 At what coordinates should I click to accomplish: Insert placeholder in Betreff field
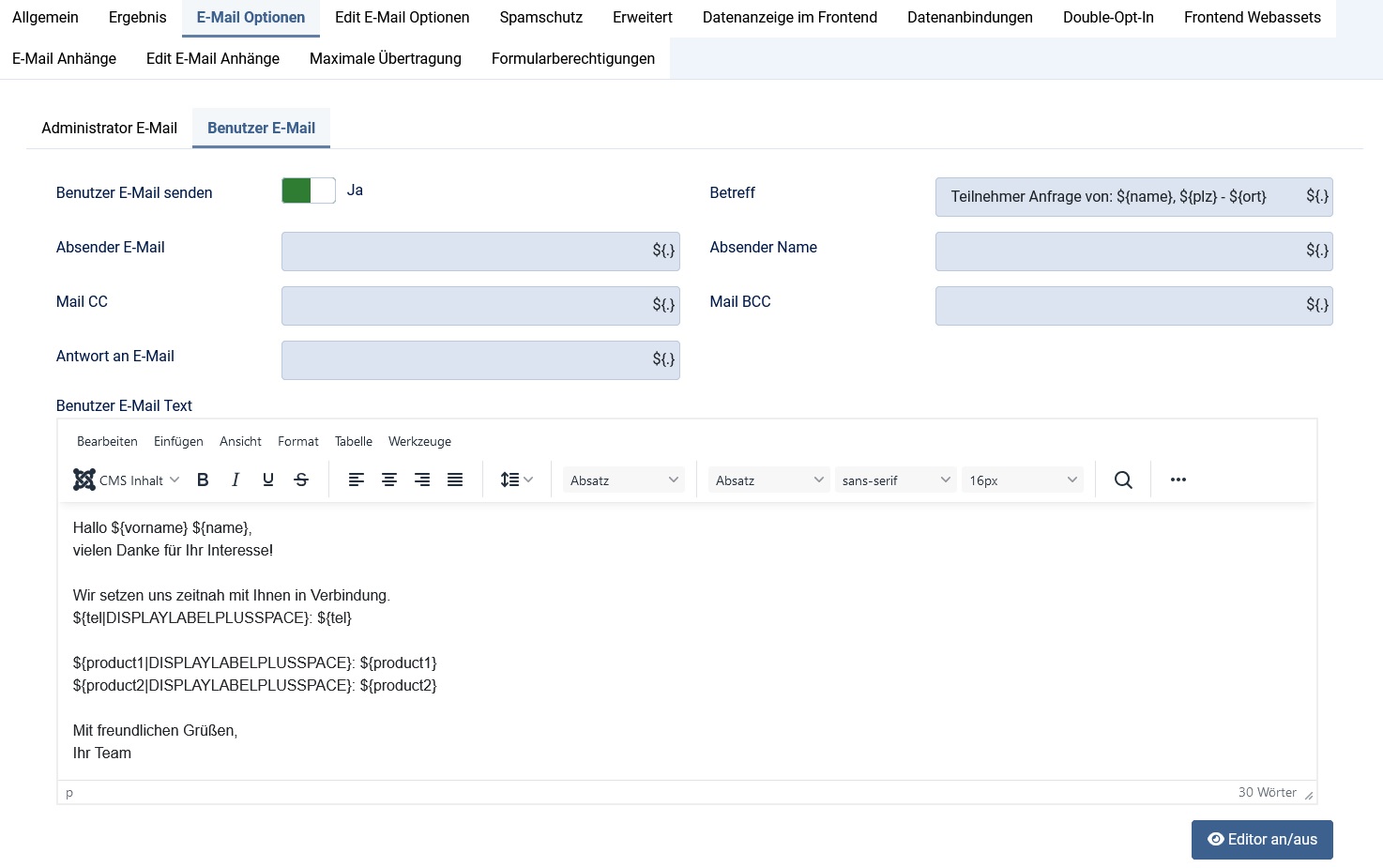pyautogui.click(x=1317, y=197)
